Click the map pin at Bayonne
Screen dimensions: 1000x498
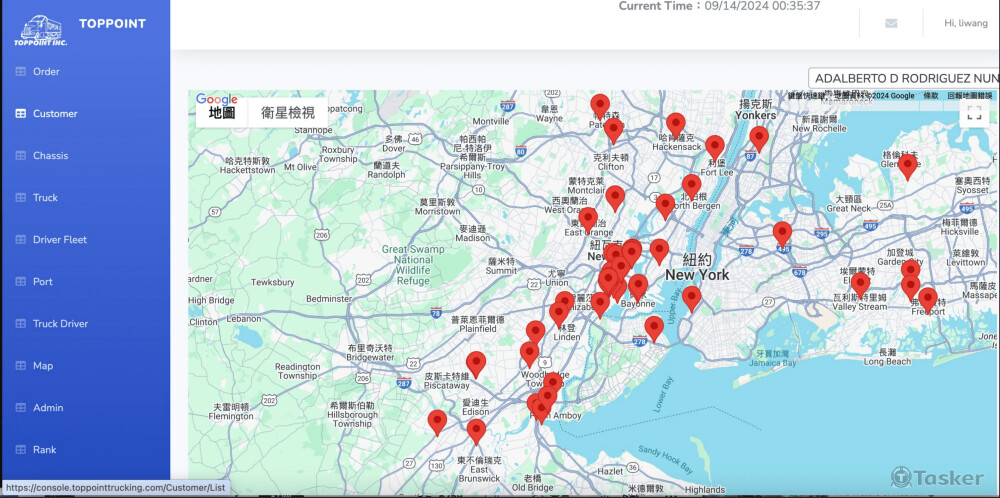click(x=638, y=288)
